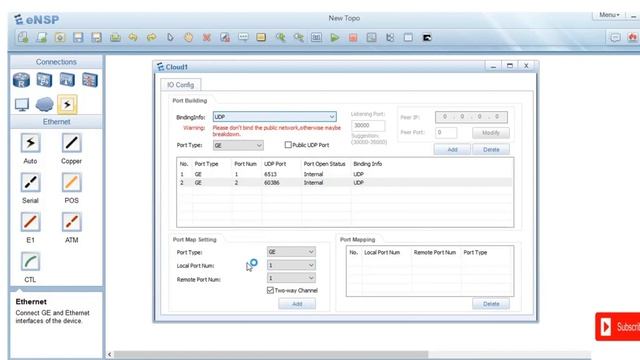
Task: Choose the POS connection cable
Action: coord(71,182)
